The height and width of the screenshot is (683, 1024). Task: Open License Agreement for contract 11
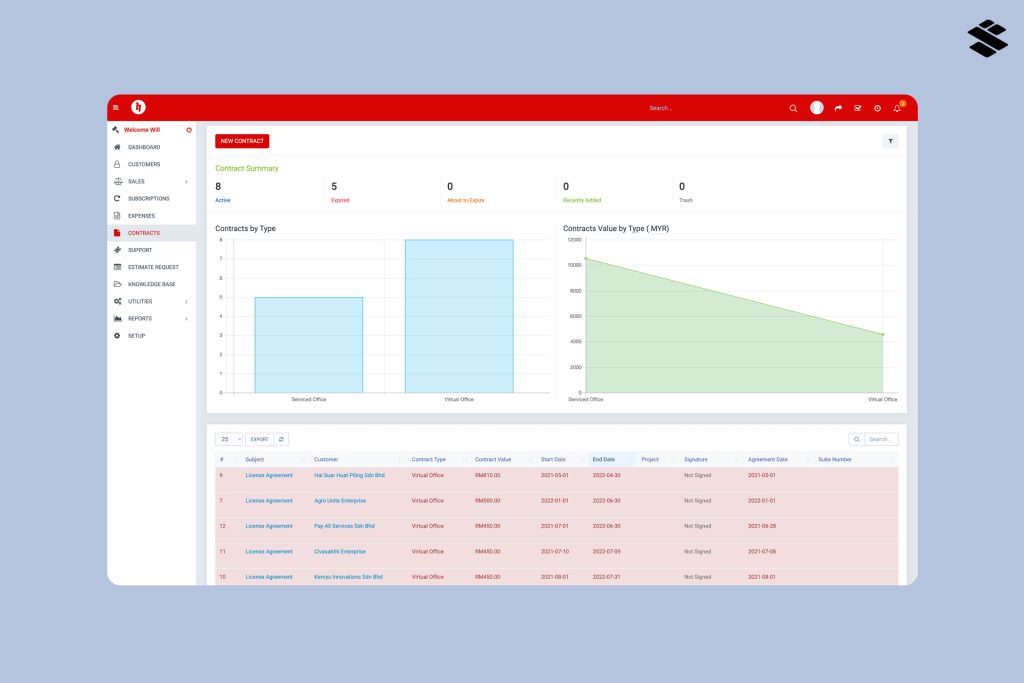269,552
